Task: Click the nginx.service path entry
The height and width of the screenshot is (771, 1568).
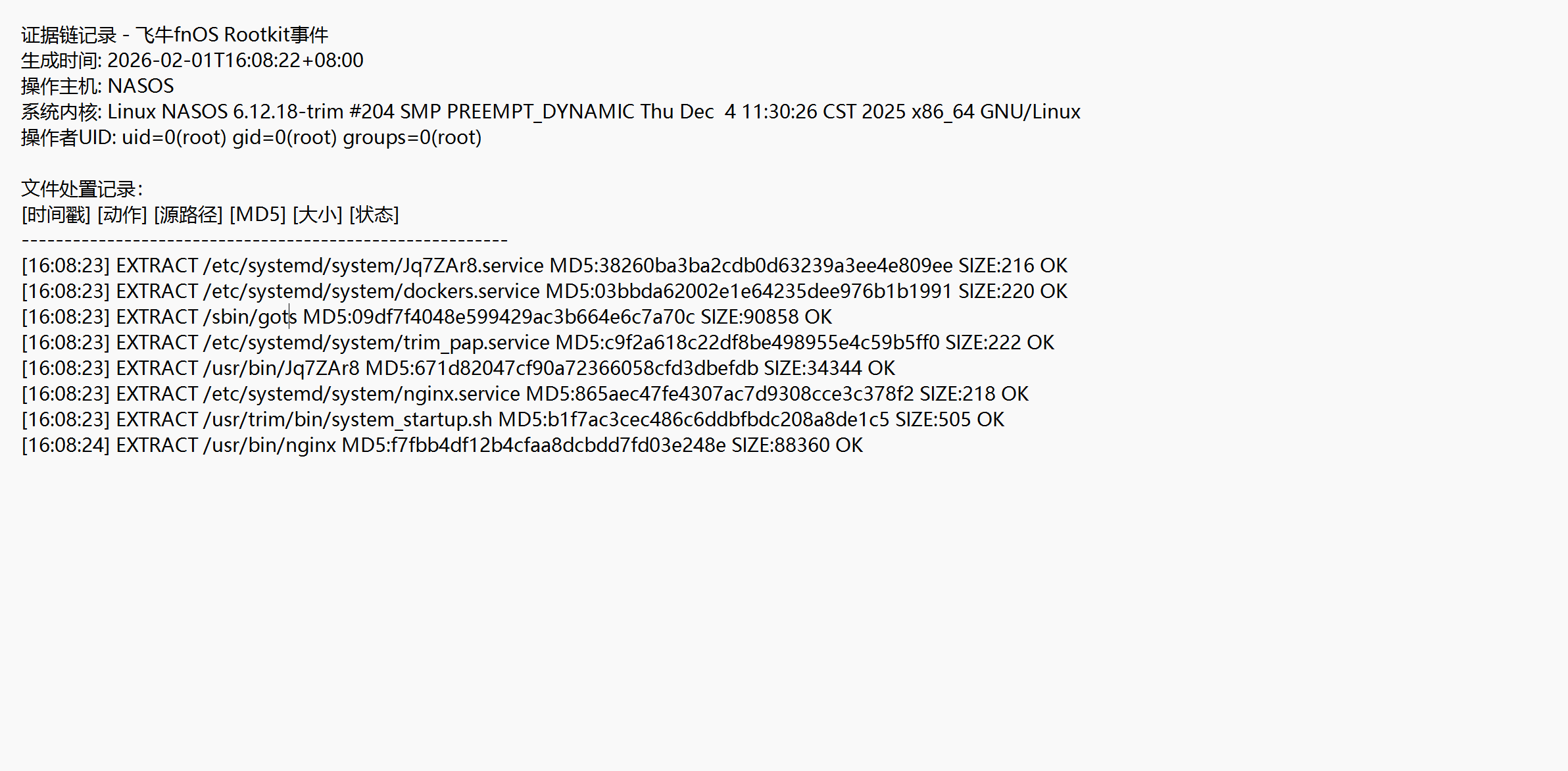Action: point(362,394)
